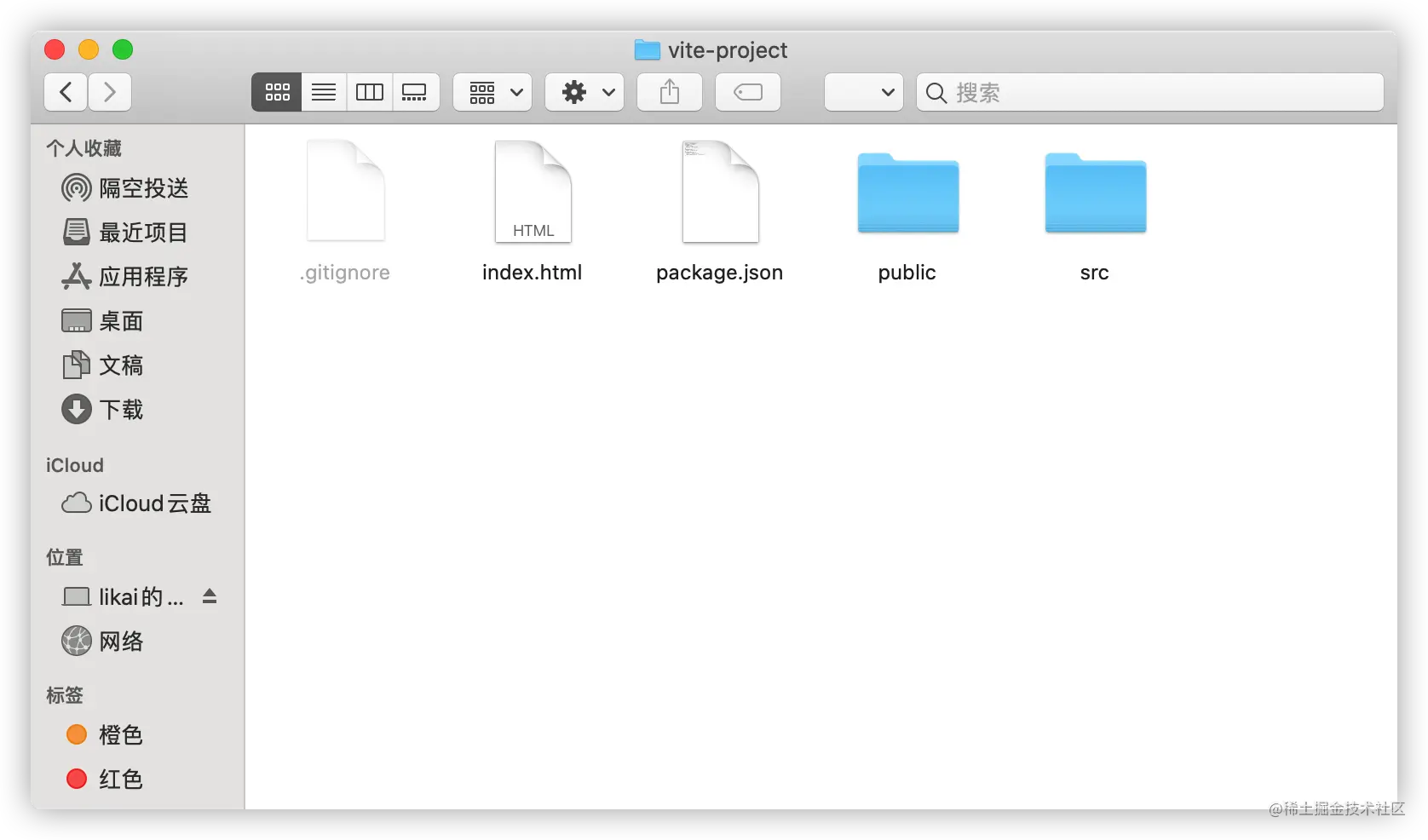Open 桌面 Desktop in the sidebar

point(102,321)
